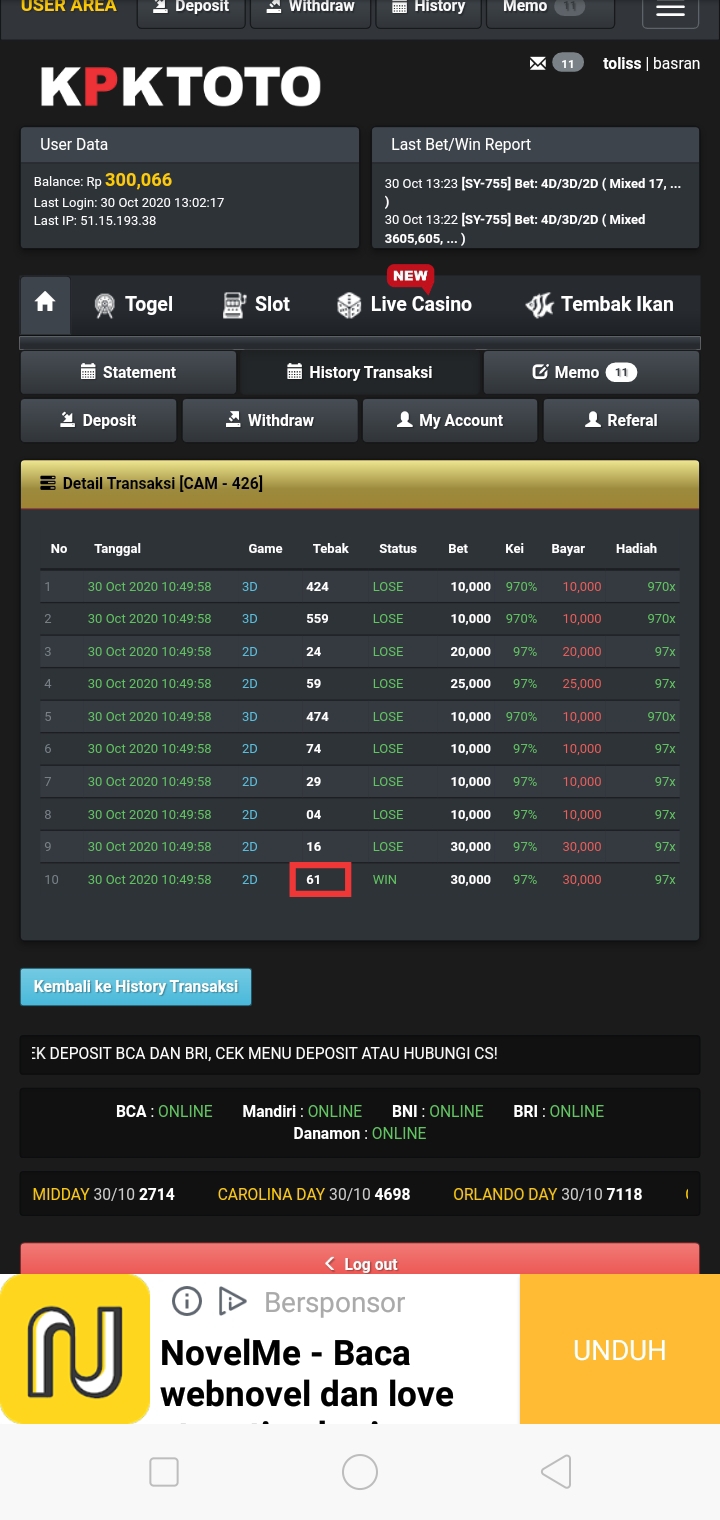
Task: Open the Slot games section
Action: 256,305
